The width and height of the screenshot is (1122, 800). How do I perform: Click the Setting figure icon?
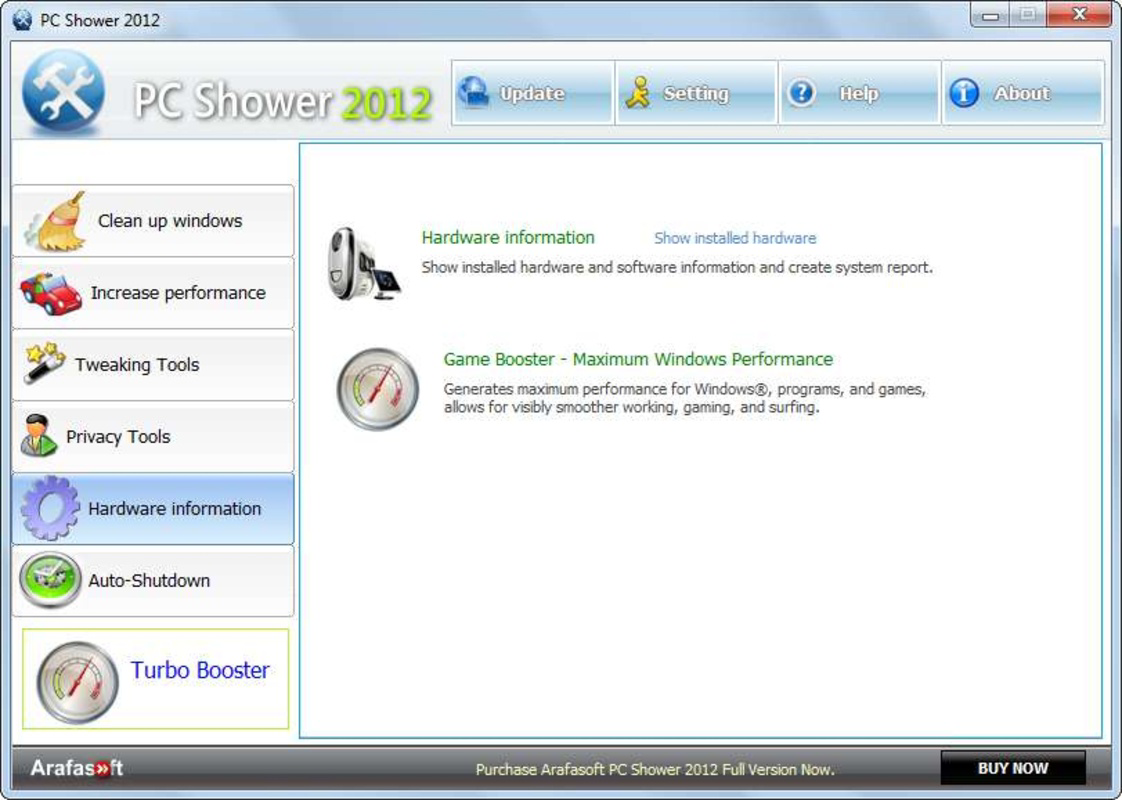(638, 92)
